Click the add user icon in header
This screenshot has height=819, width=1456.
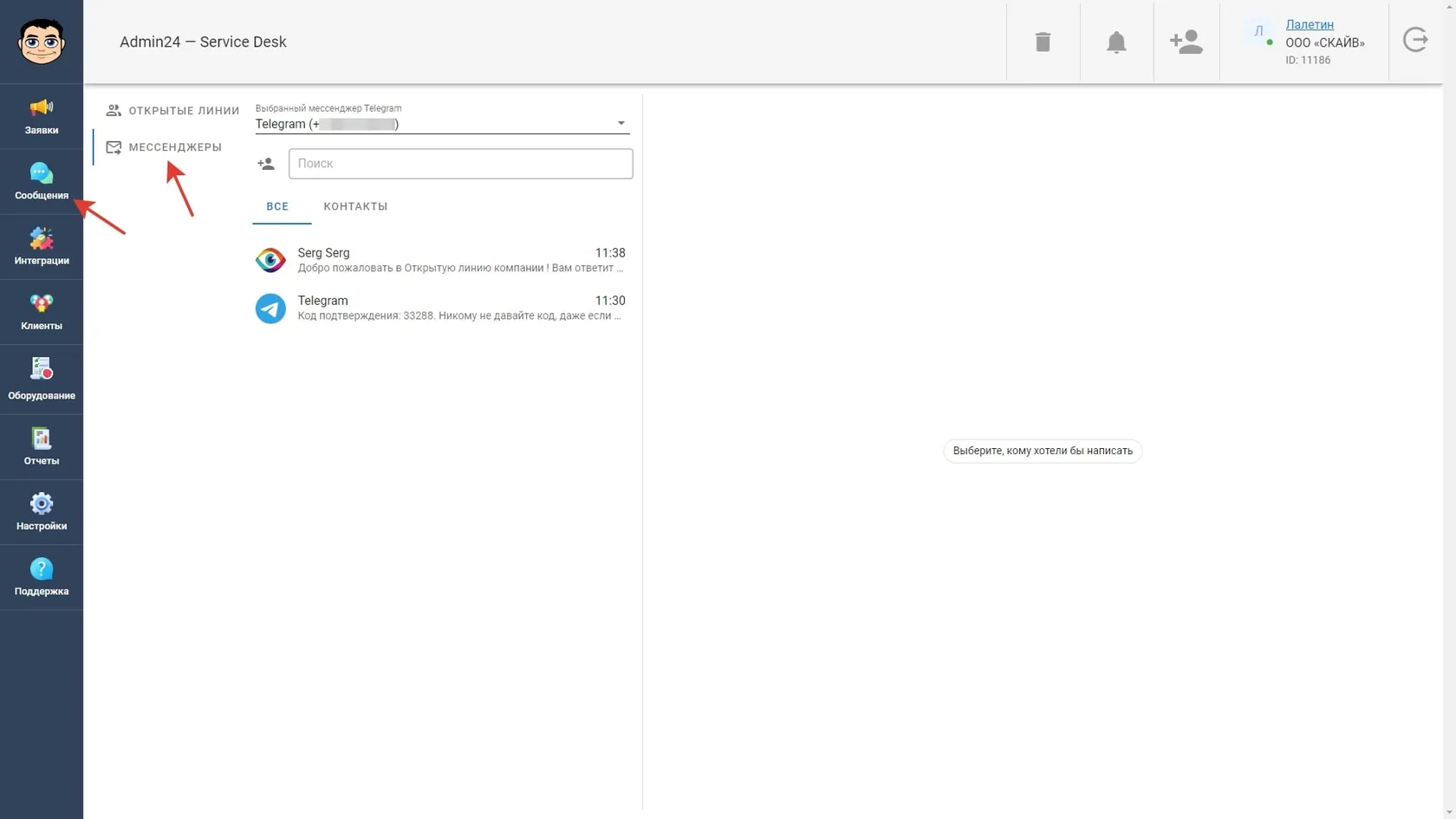pos(1186,42)
